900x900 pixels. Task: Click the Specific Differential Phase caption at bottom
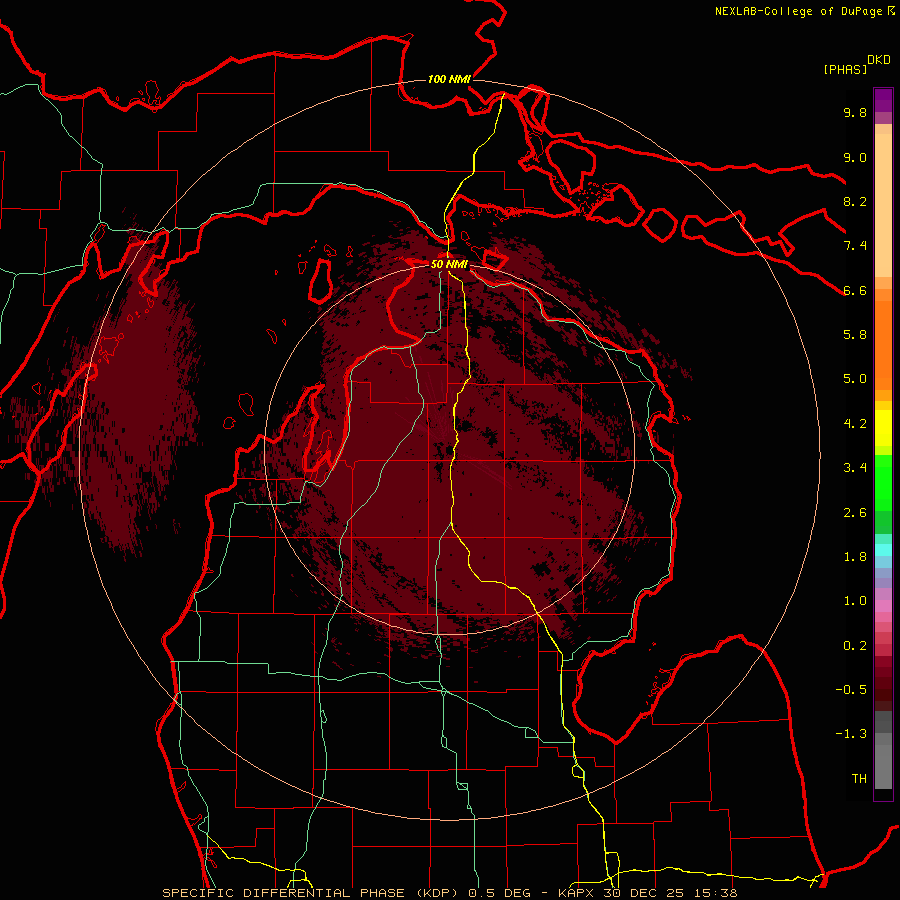449,893
